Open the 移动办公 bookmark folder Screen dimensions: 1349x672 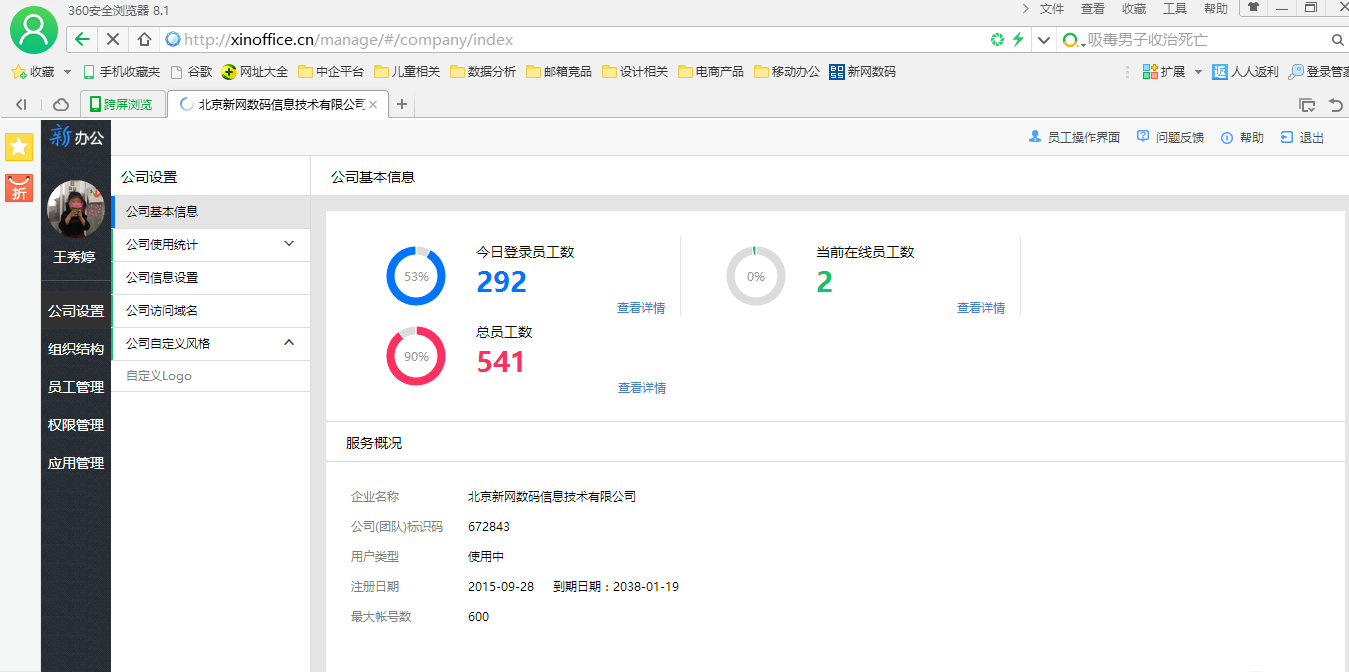[787, 72]
